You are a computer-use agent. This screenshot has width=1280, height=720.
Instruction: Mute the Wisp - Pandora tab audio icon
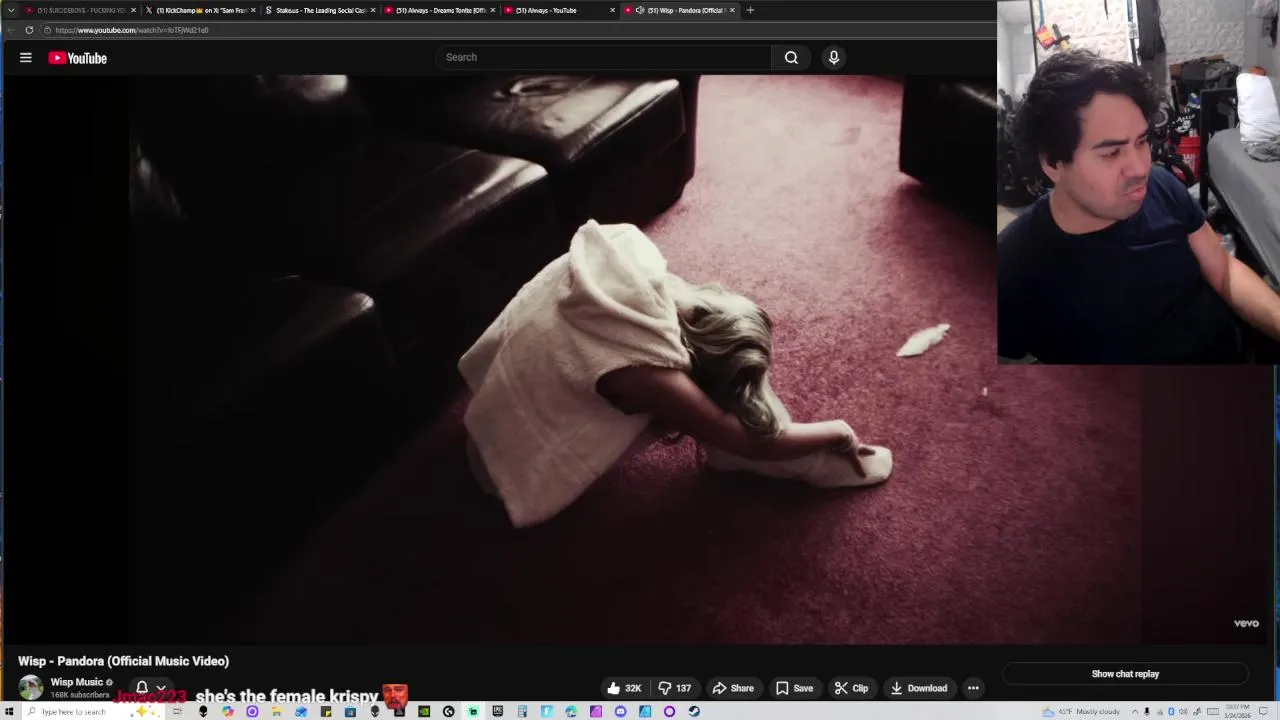(x=640, y=10)
